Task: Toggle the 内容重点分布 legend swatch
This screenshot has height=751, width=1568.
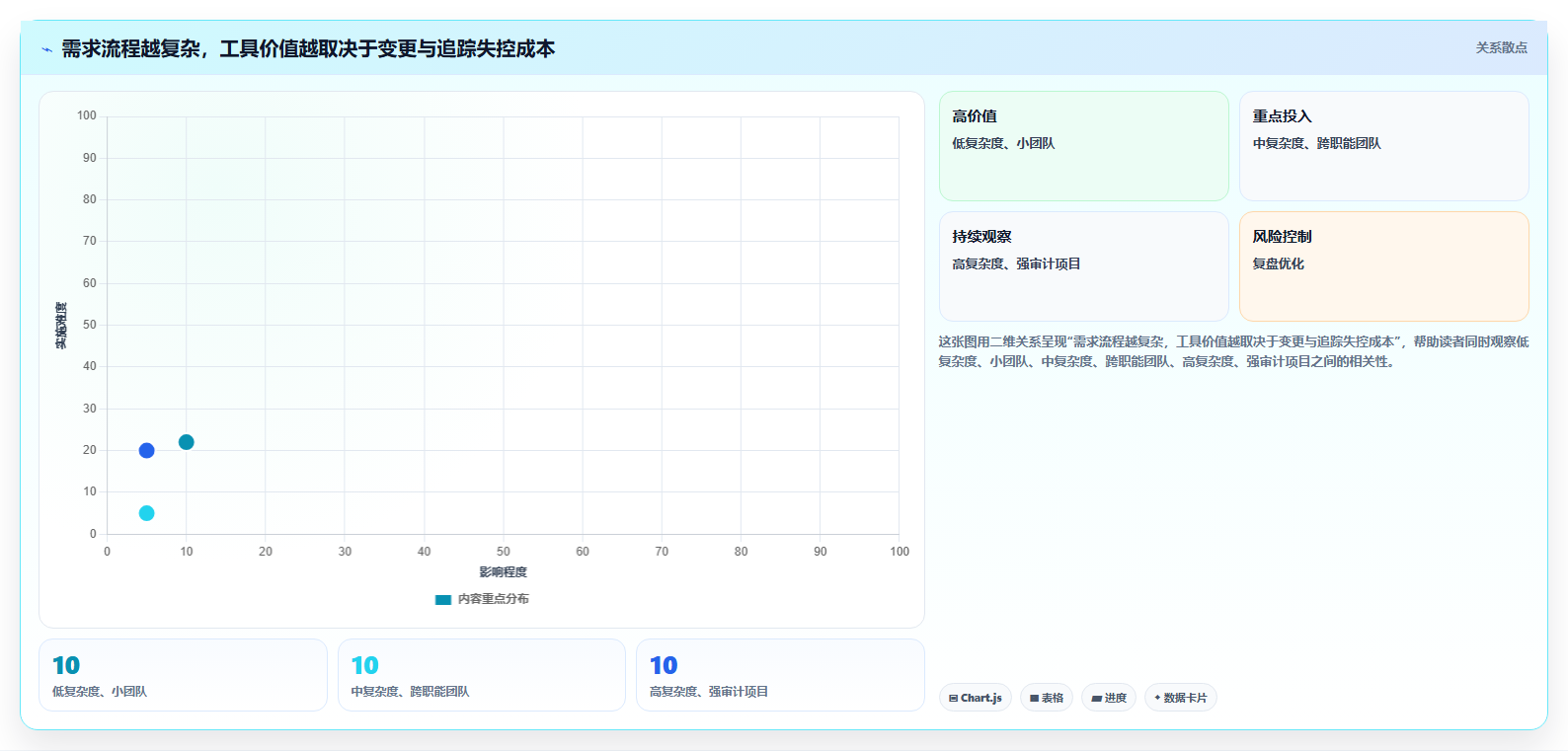Action: pos(443,599)
